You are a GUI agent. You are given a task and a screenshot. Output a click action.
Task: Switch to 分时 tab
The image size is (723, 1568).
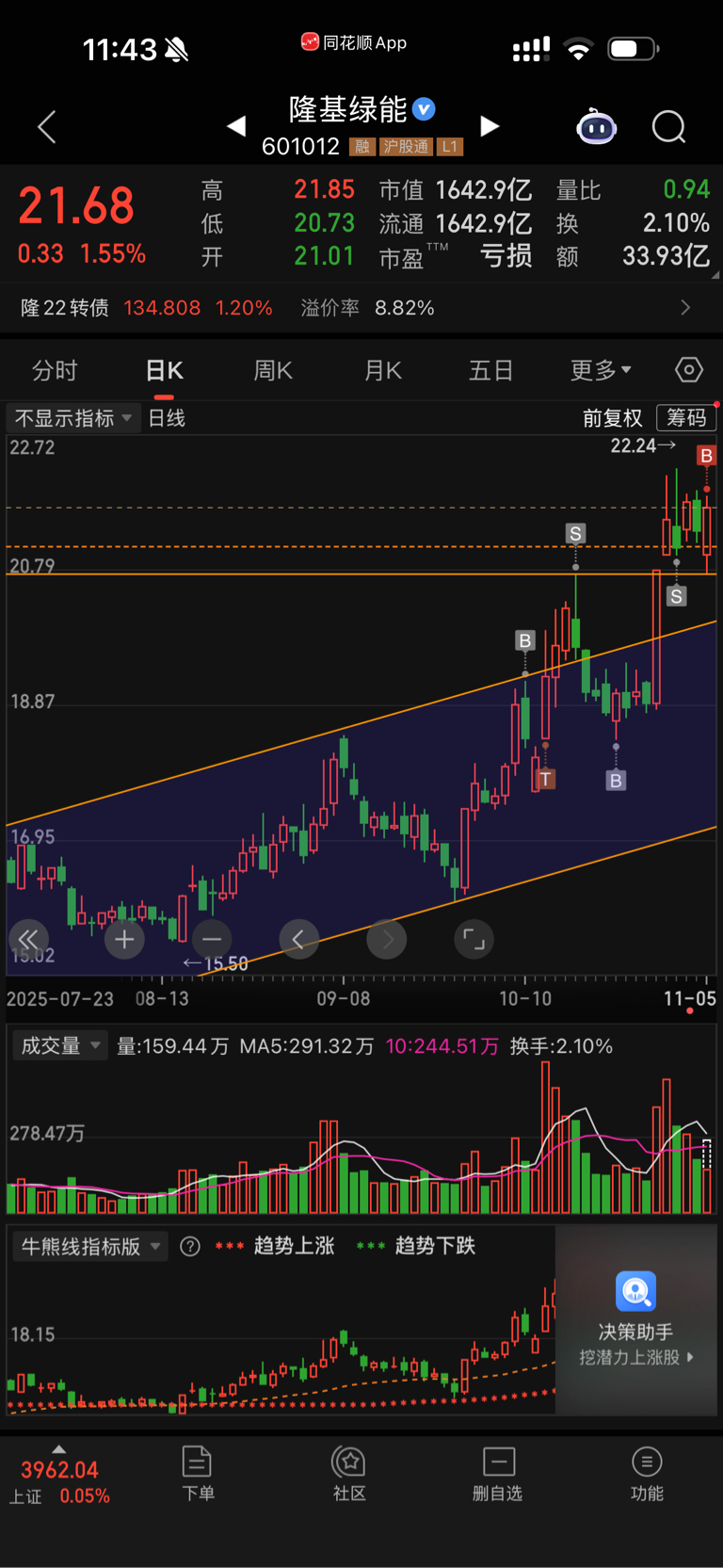(55, 370)
